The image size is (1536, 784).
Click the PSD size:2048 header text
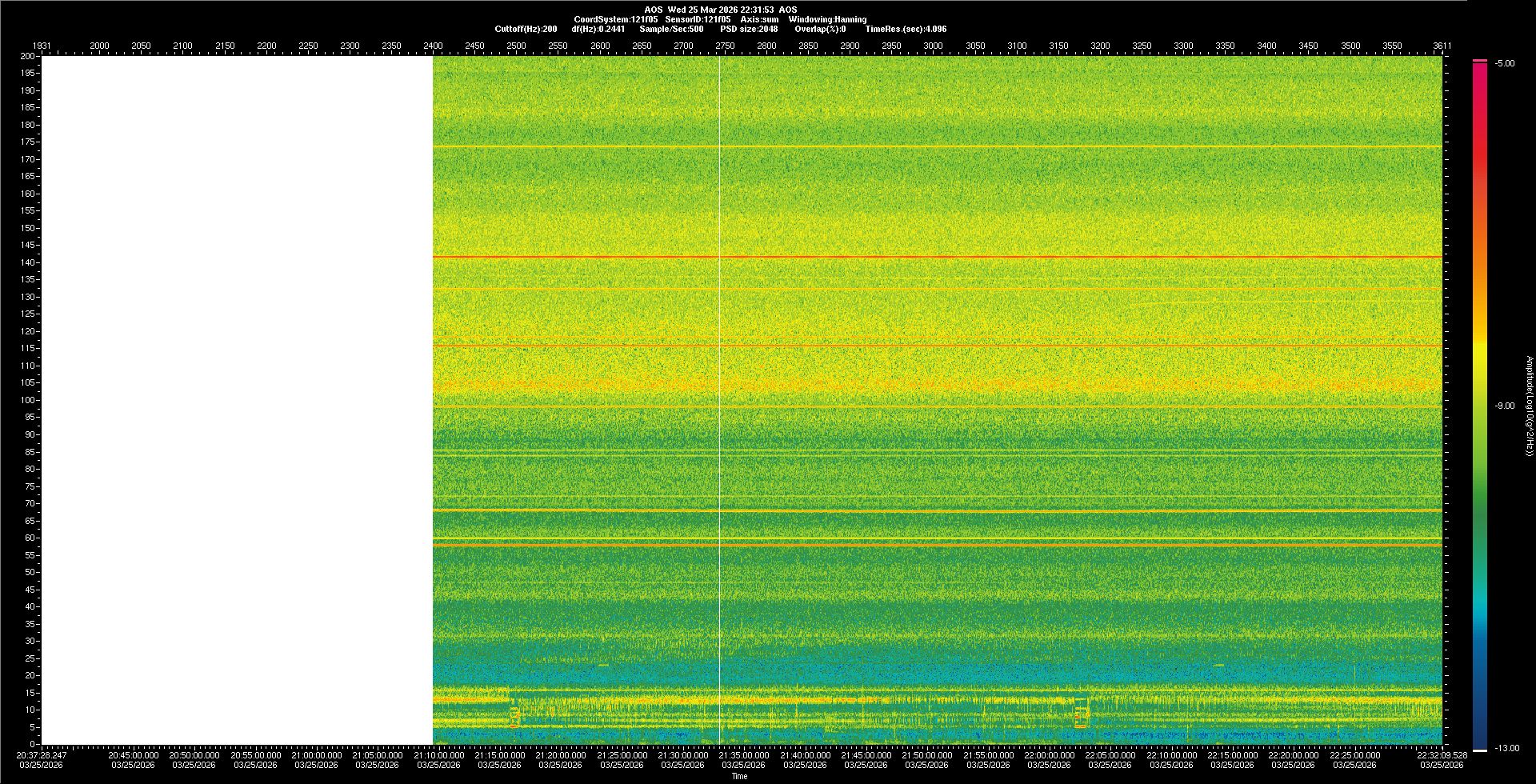click(x=749, y=29)
